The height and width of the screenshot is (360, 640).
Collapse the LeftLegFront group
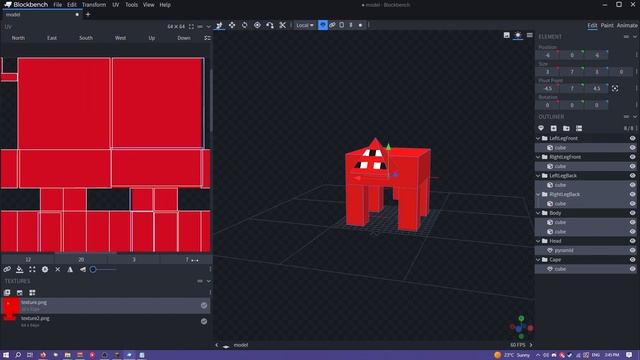click(538, 138)
